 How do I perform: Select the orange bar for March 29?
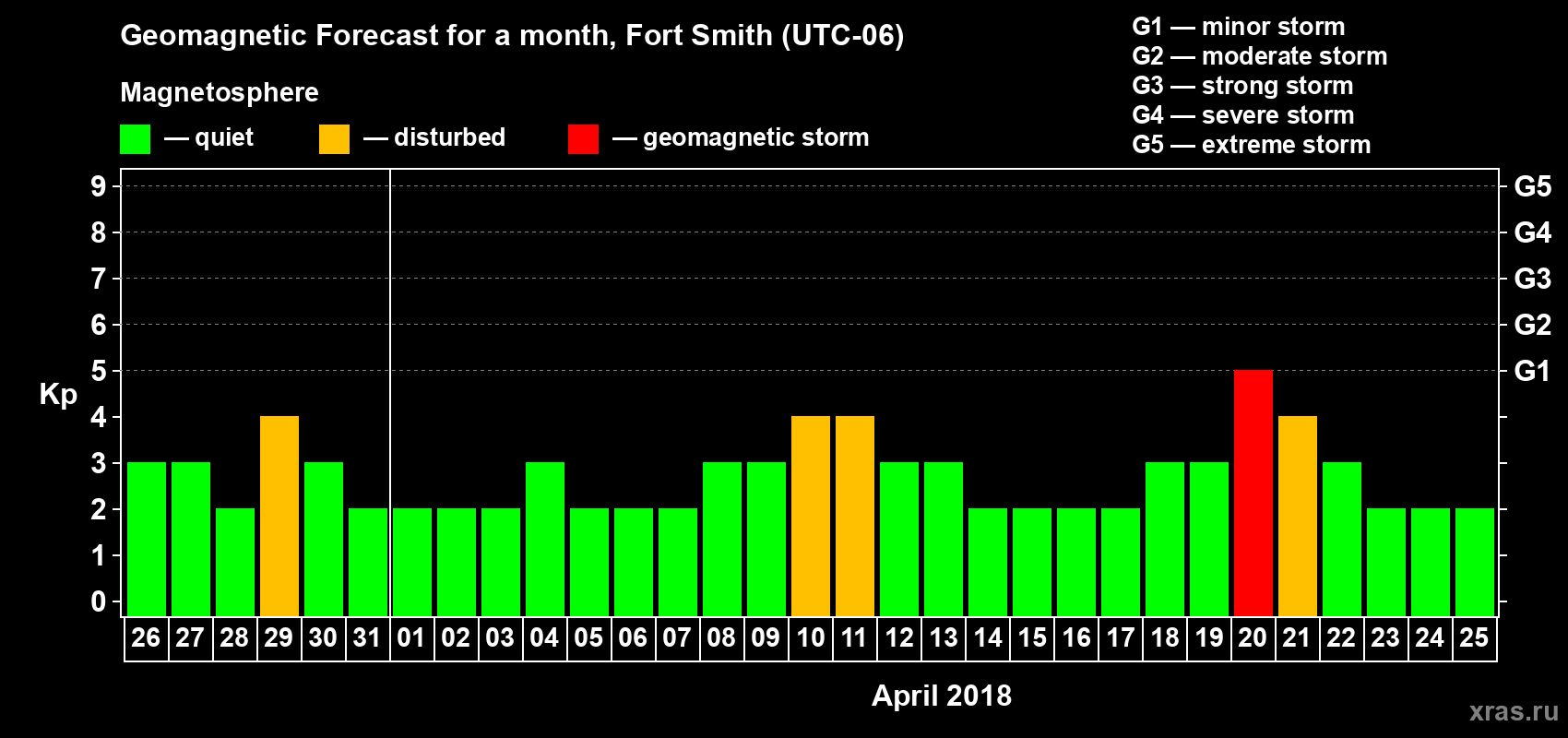279,517
